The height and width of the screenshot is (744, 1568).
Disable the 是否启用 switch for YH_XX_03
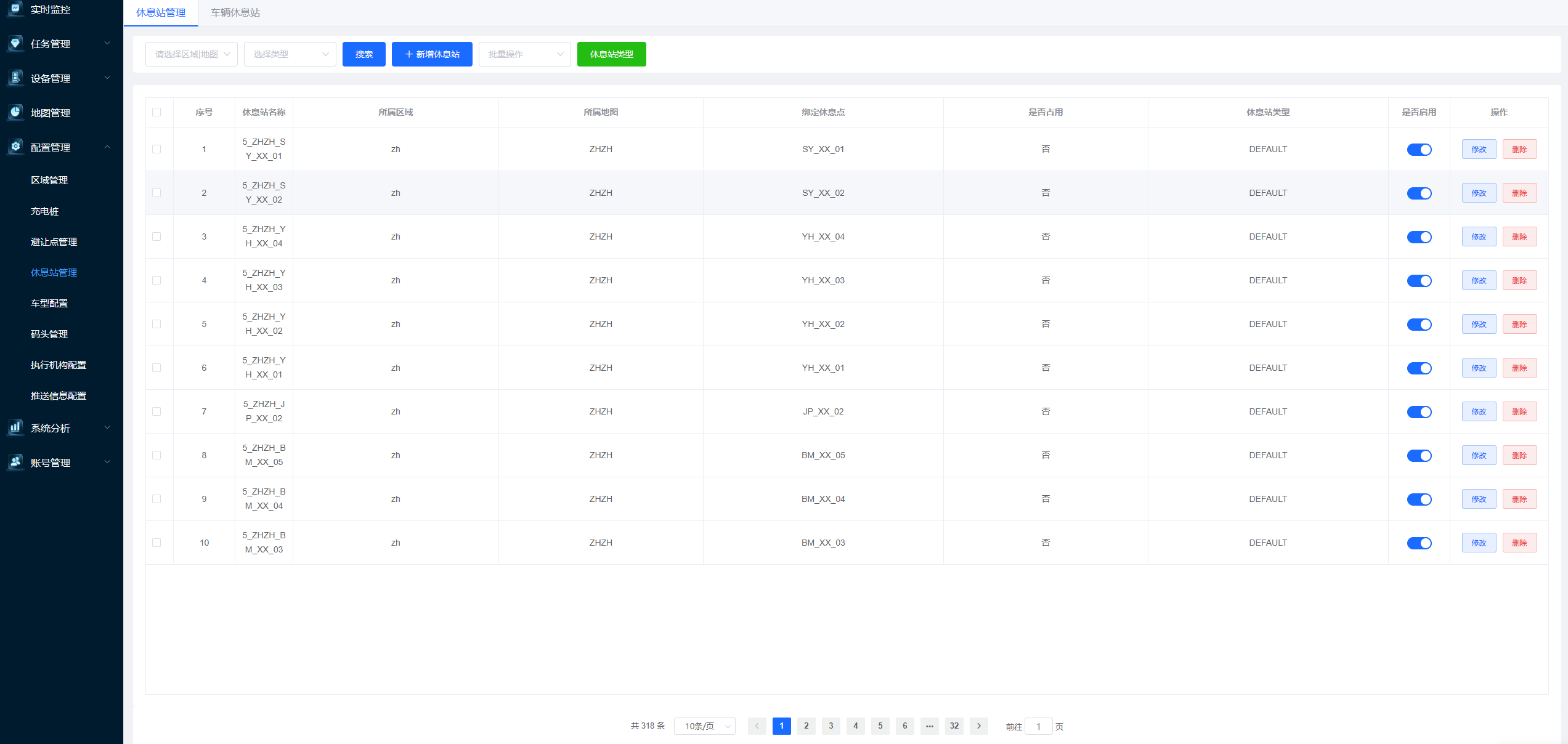[1419, 281]
